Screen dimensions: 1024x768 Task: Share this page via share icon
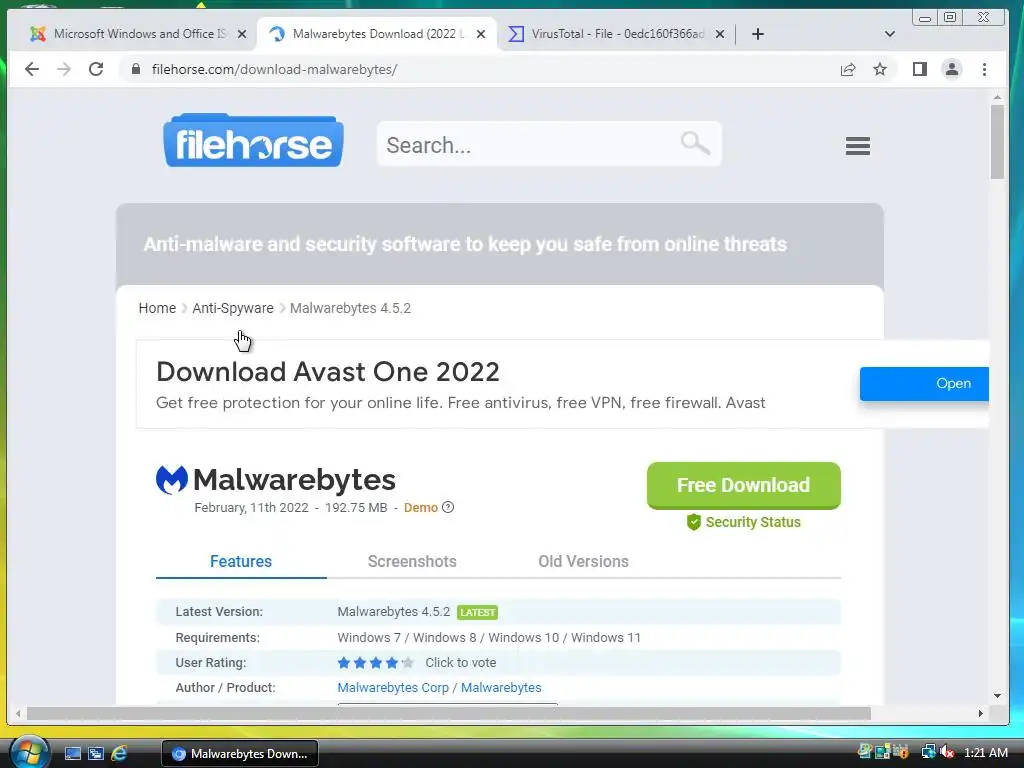click(x=848, y=69)
